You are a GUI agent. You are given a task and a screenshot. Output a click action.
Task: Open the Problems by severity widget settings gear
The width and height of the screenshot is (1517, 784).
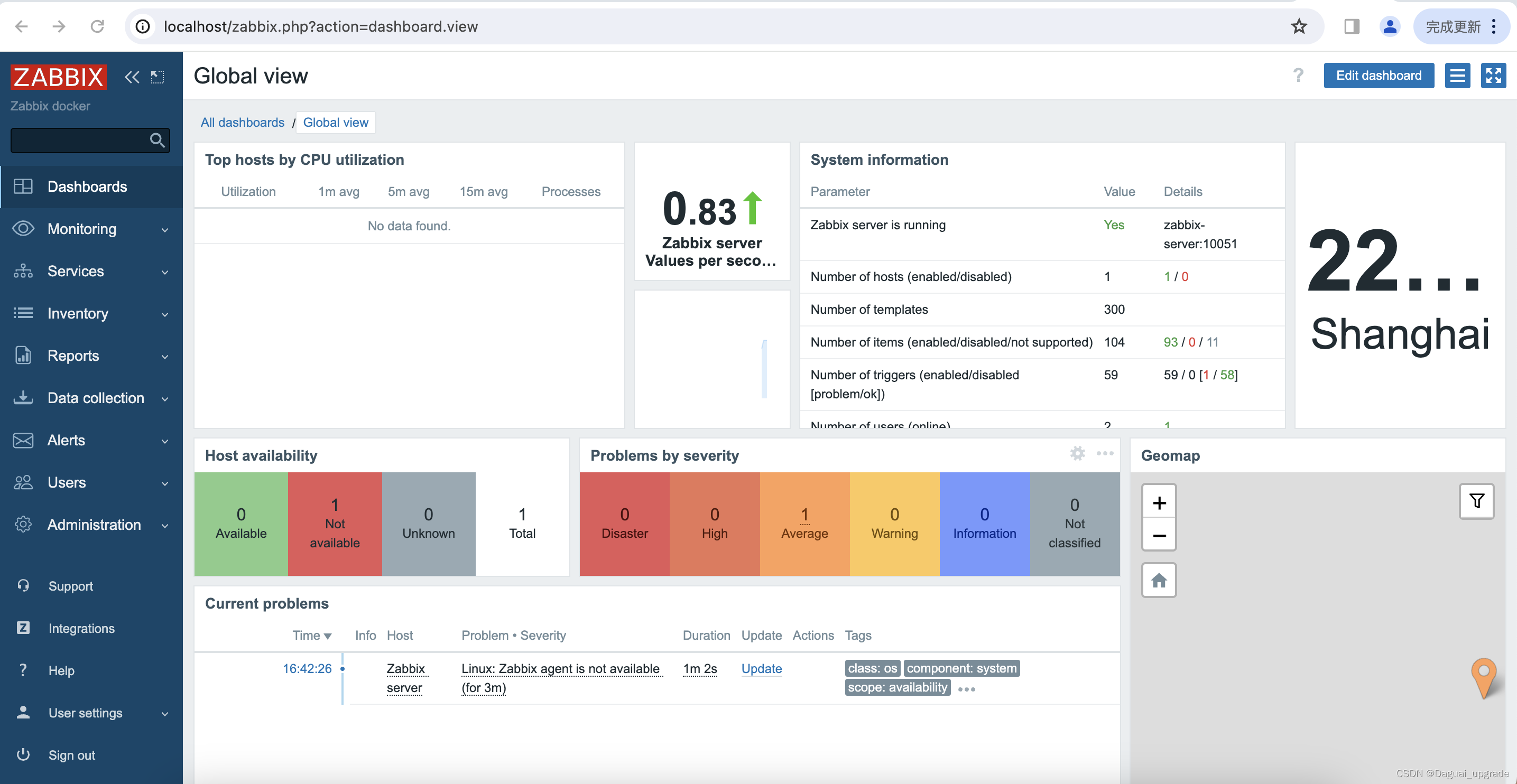pos(1078,454)
